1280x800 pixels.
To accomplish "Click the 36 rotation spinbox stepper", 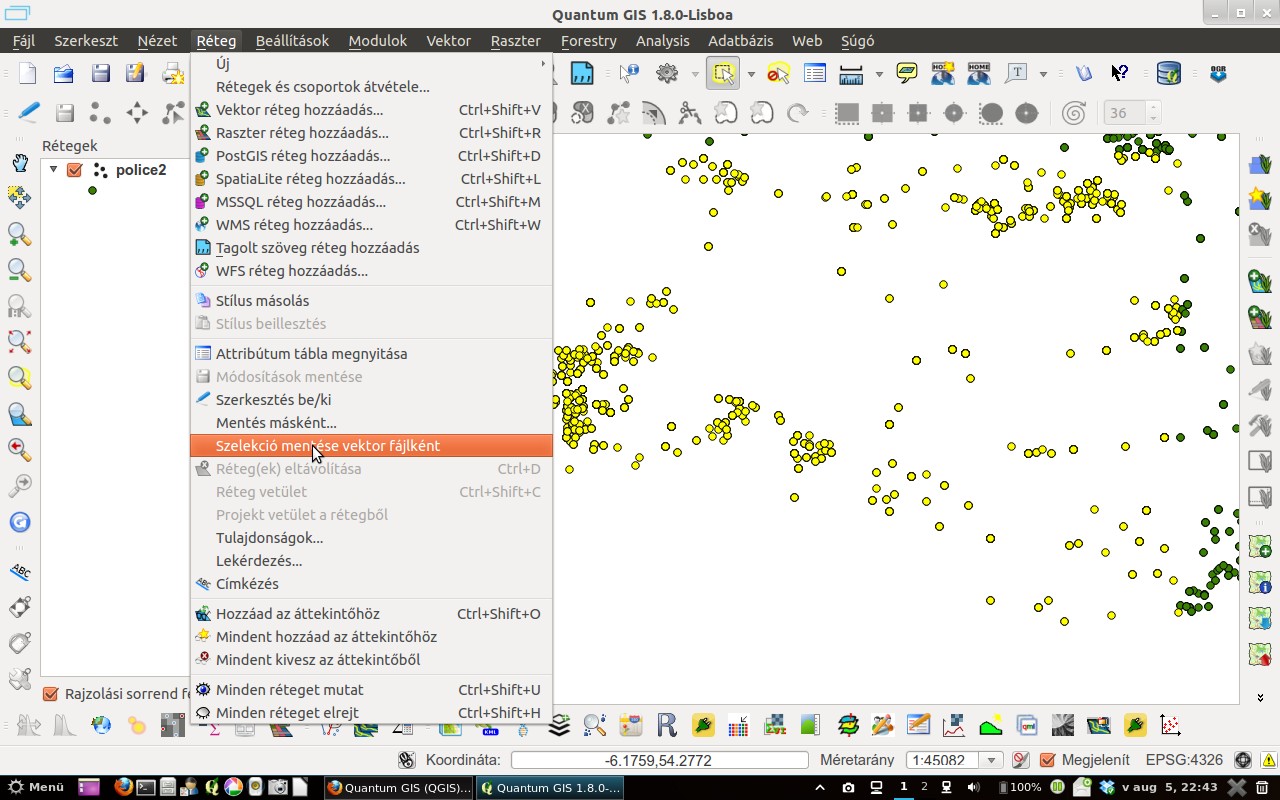I will (x=1154, y=113).
